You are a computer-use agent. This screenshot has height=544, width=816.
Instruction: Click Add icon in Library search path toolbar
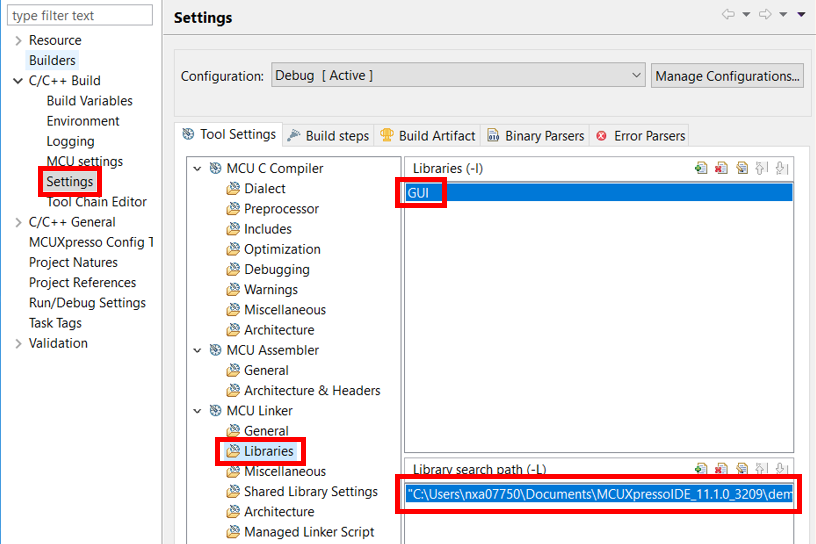pos(701,469)
